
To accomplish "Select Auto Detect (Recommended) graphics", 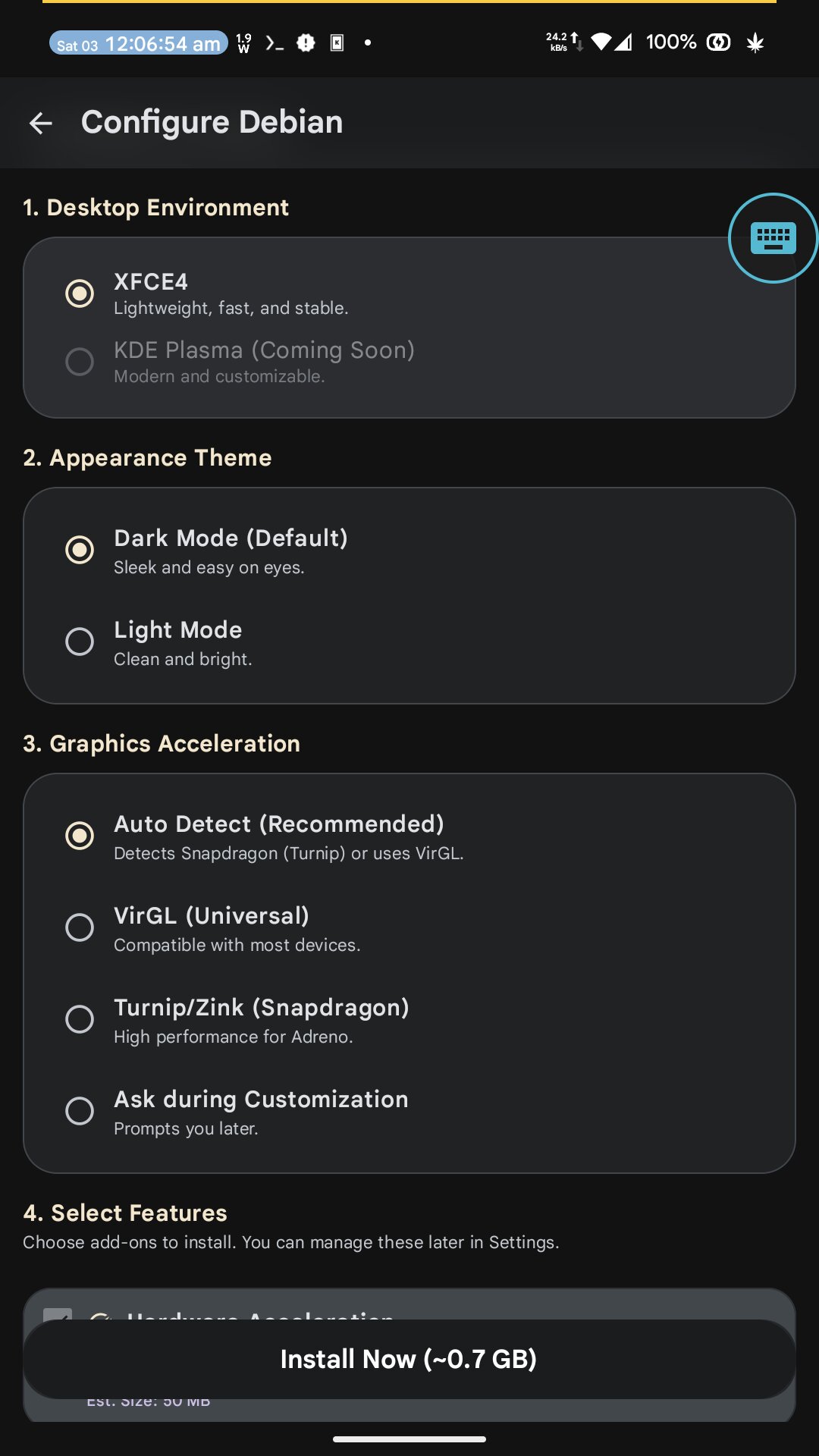I will 409,836.
